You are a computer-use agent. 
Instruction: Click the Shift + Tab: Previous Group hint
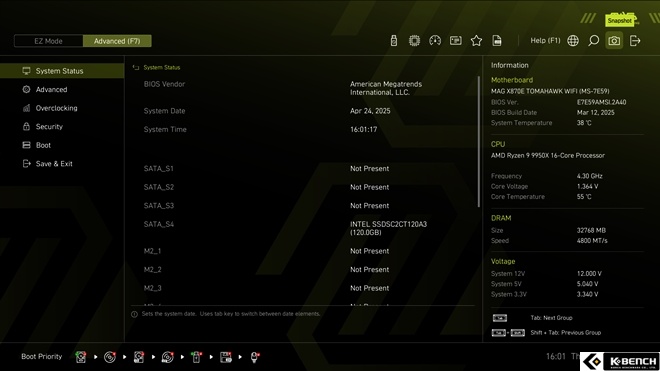click(x=565, y=332)
